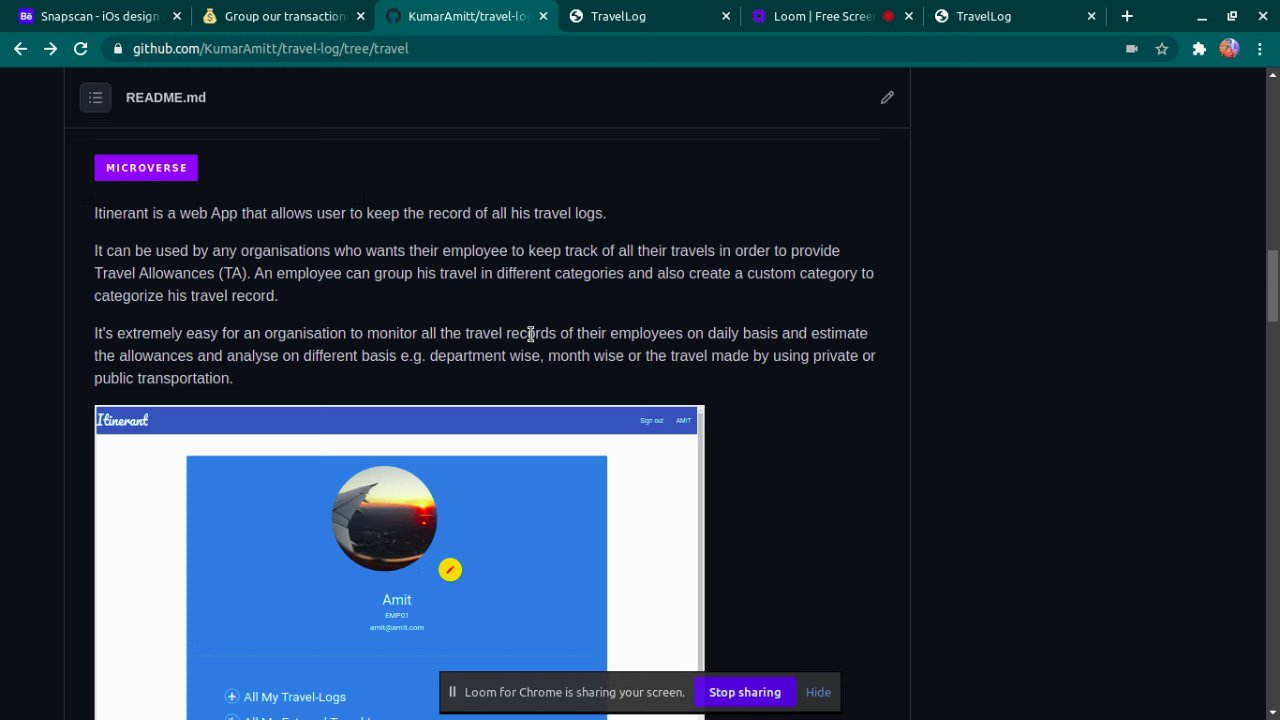
Task: Bookmark this page with the star icon
Action: [x=1162, y=48]
